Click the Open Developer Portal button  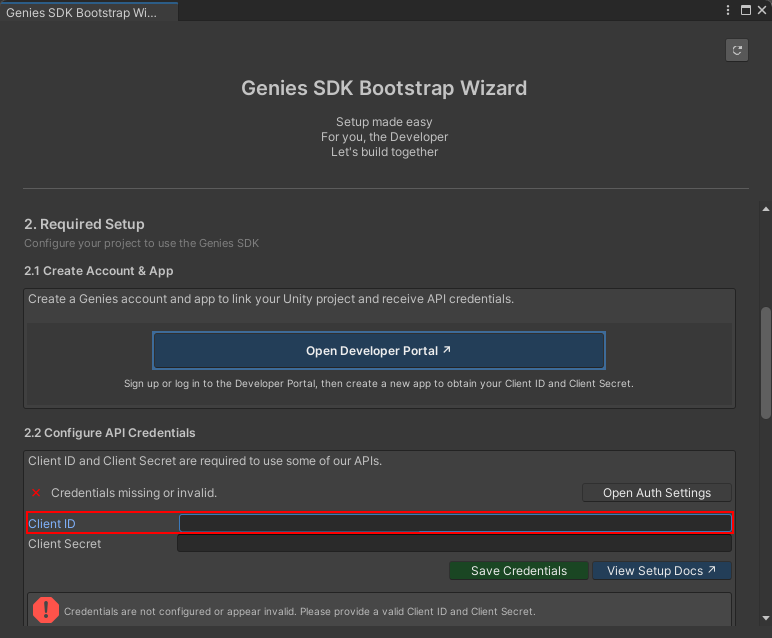point(379,351)
